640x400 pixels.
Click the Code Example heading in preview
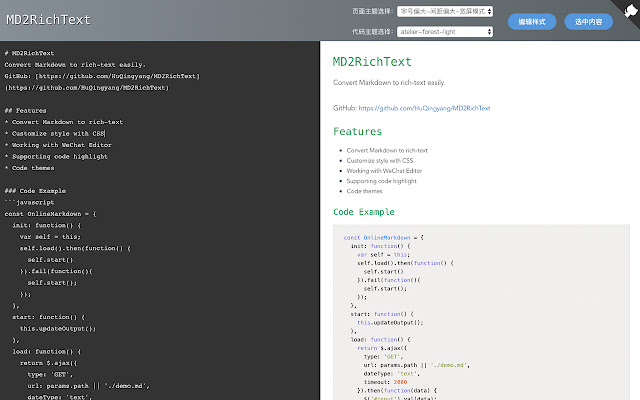point(364,212)
